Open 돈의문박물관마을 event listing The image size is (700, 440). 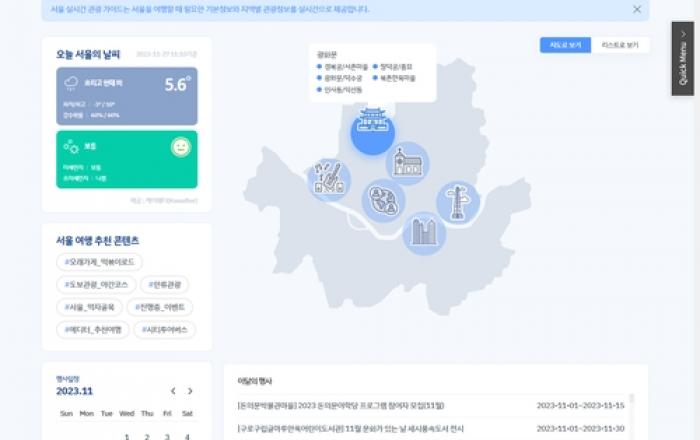(340, 405)
